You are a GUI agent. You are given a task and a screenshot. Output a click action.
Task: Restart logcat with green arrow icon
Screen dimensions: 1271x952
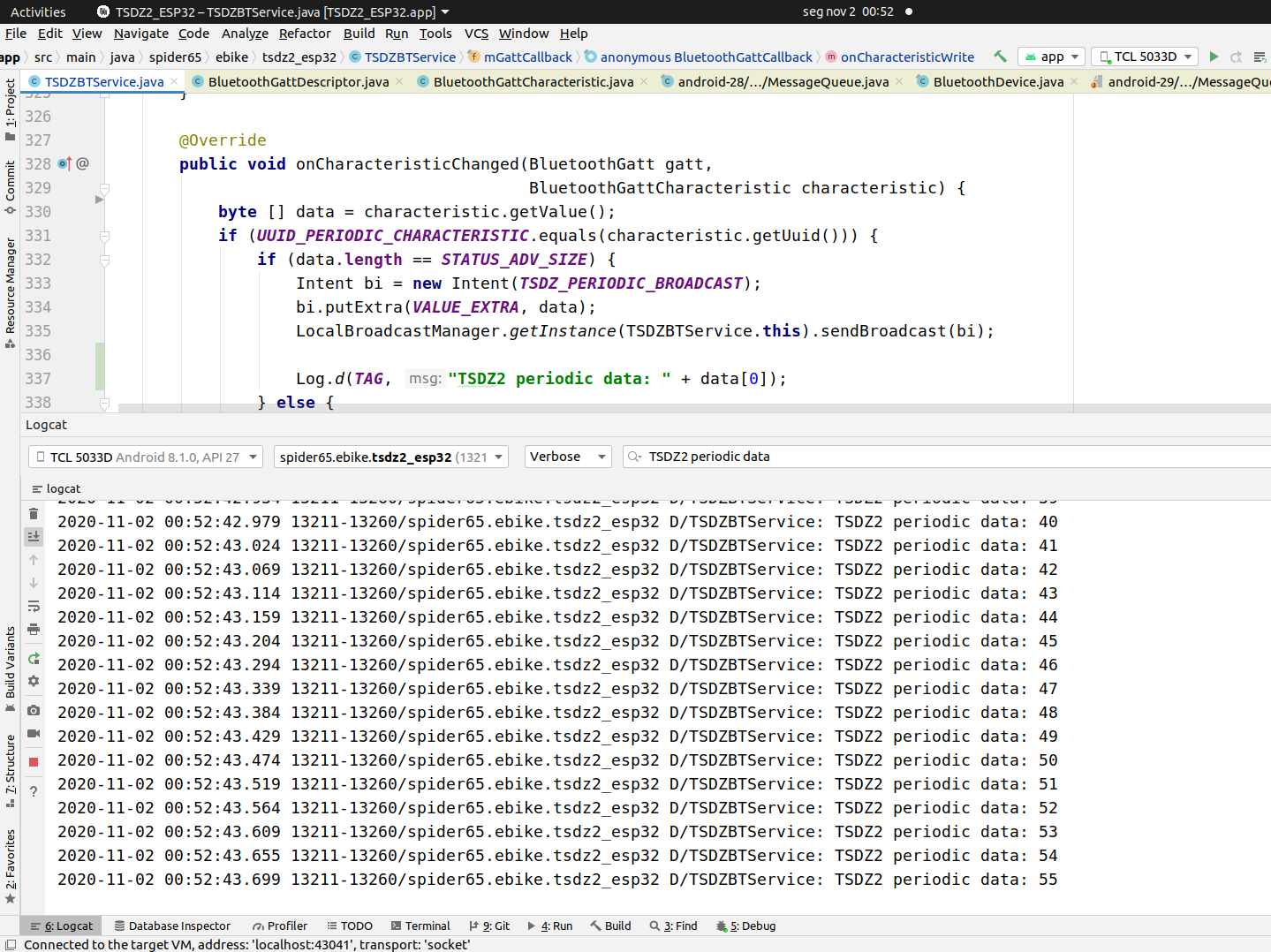coord(34,659)
